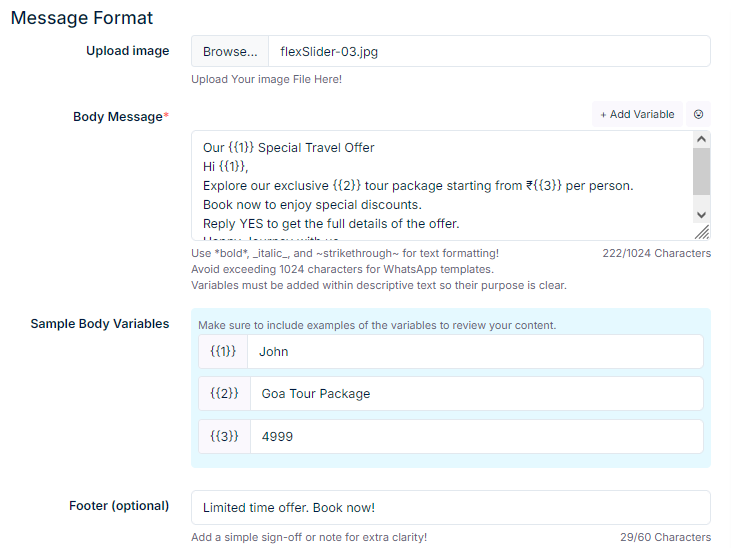Click the body message scrollbar up arrow

pyautogui.click(x=701, y=139)
